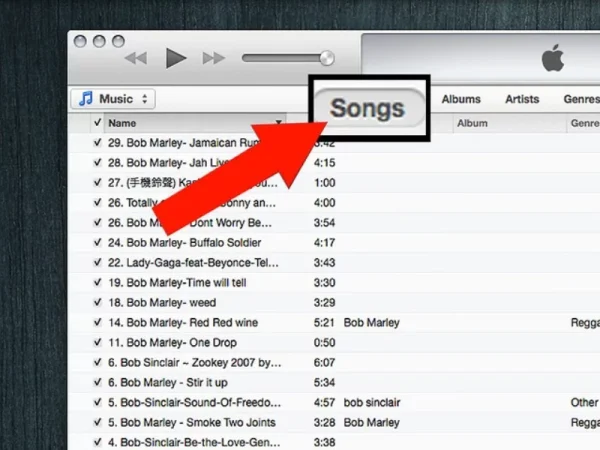Viewport: 600px width, 450px height.
Task: Uncheck the Red Red wine checkbox
Action: pos(98,322)
